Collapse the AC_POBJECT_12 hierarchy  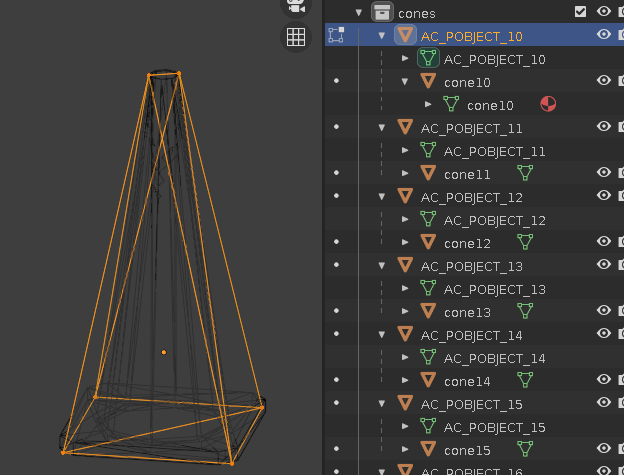(382, 197)
